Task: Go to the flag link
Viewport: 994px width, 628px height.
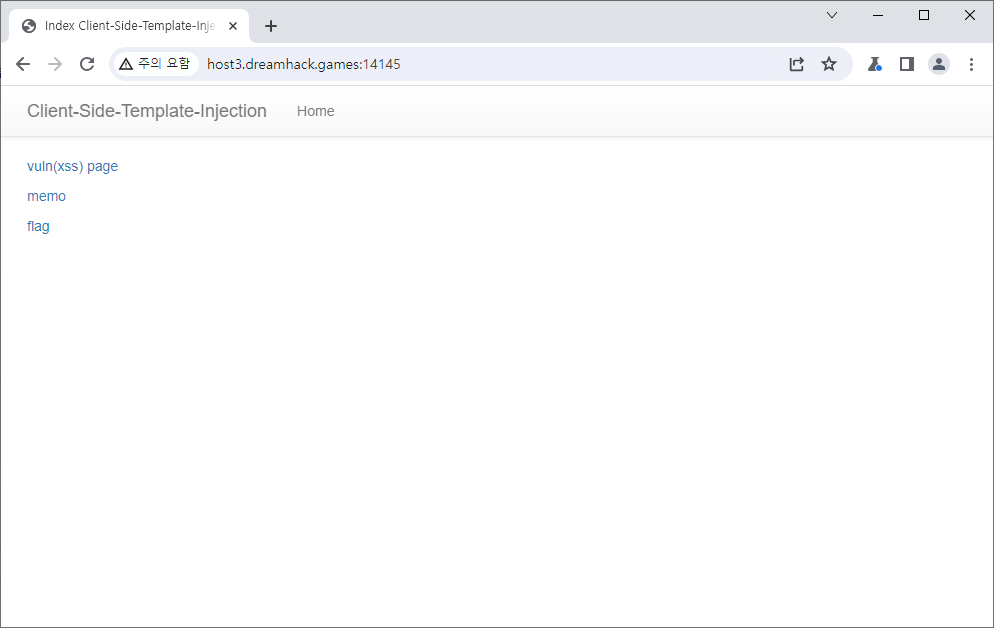Action: [x=38, y=226]
